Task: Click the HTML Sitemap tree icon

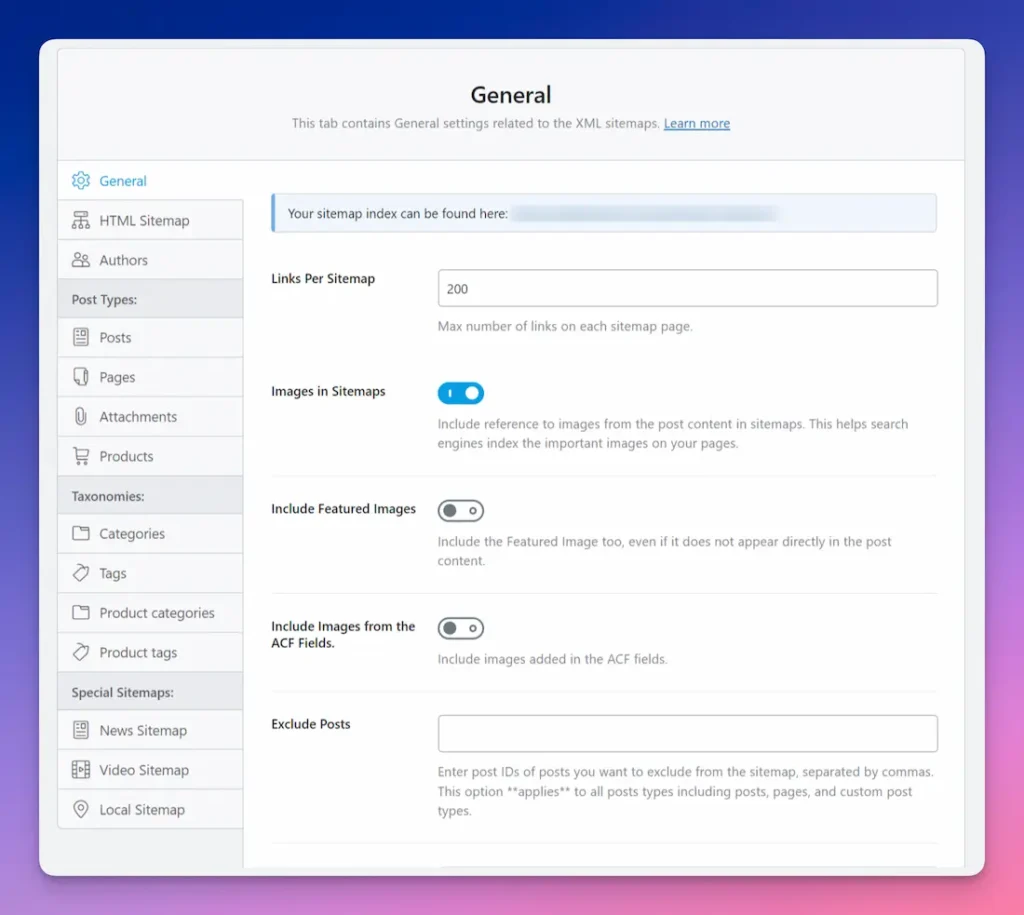Action: pos(81,221)
